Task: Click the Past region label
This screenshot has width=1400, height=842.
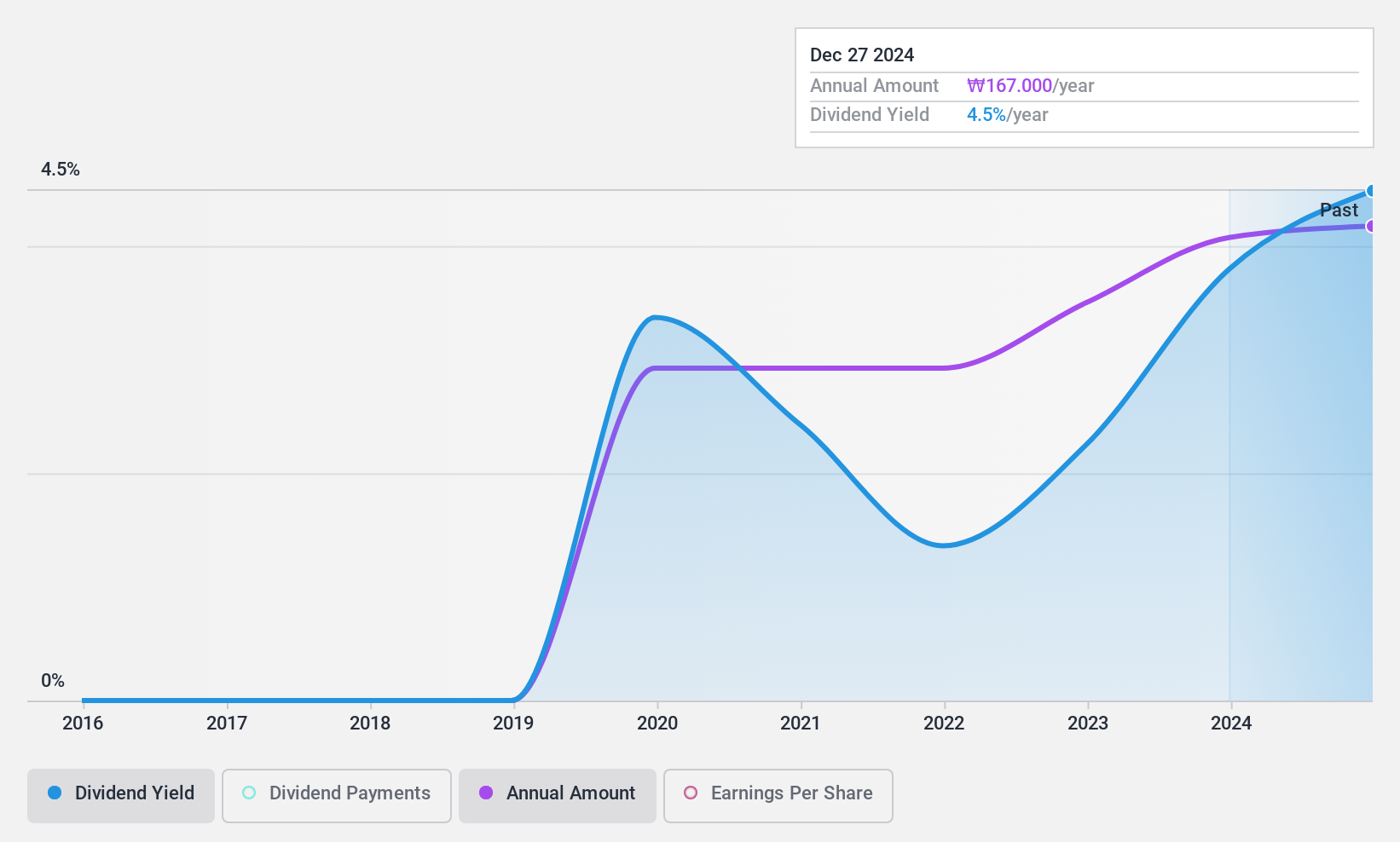Action: click(1339, 210)
